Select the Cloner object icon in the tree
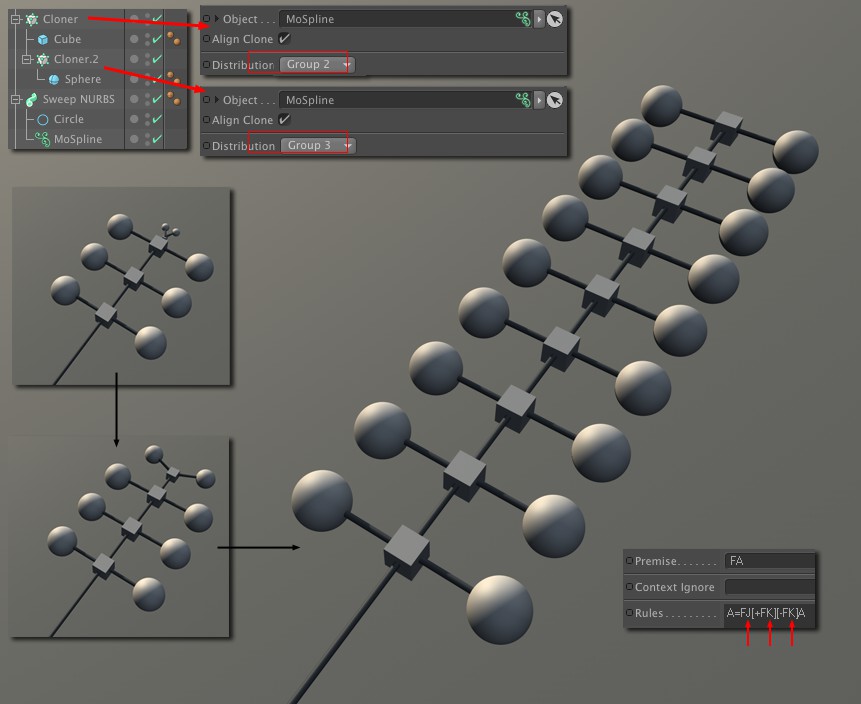The image size is (861, 704). pos(31,19)
